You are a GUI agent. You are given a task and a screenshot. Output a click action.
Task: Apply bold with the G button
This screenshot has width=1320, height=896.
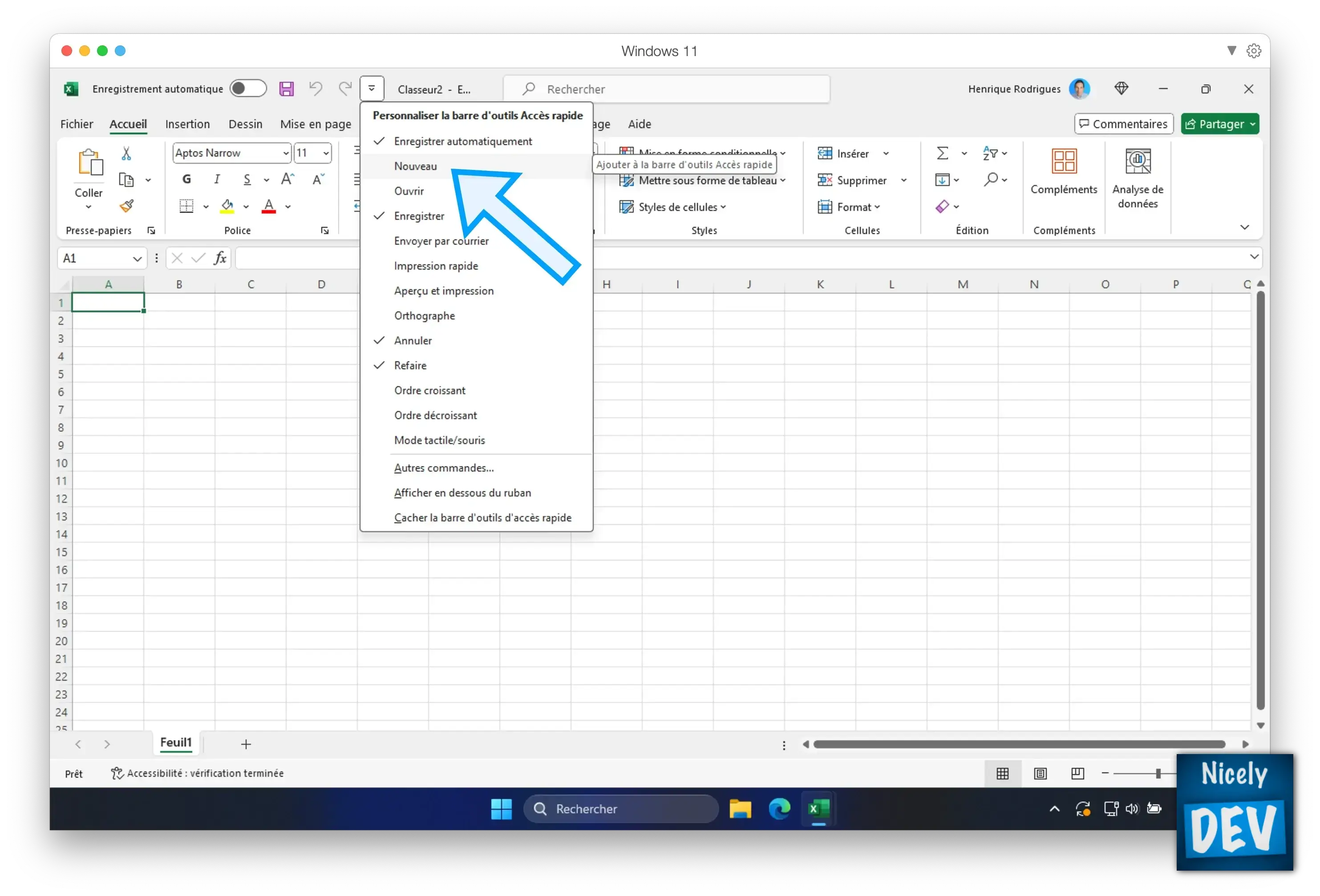pyautogui.click(x=186, y=179)
